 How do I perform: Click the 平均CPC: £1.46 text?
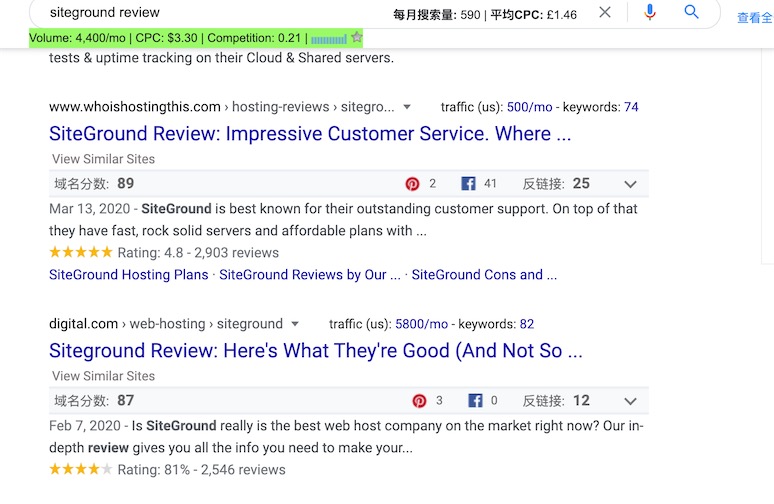[533, 15]
